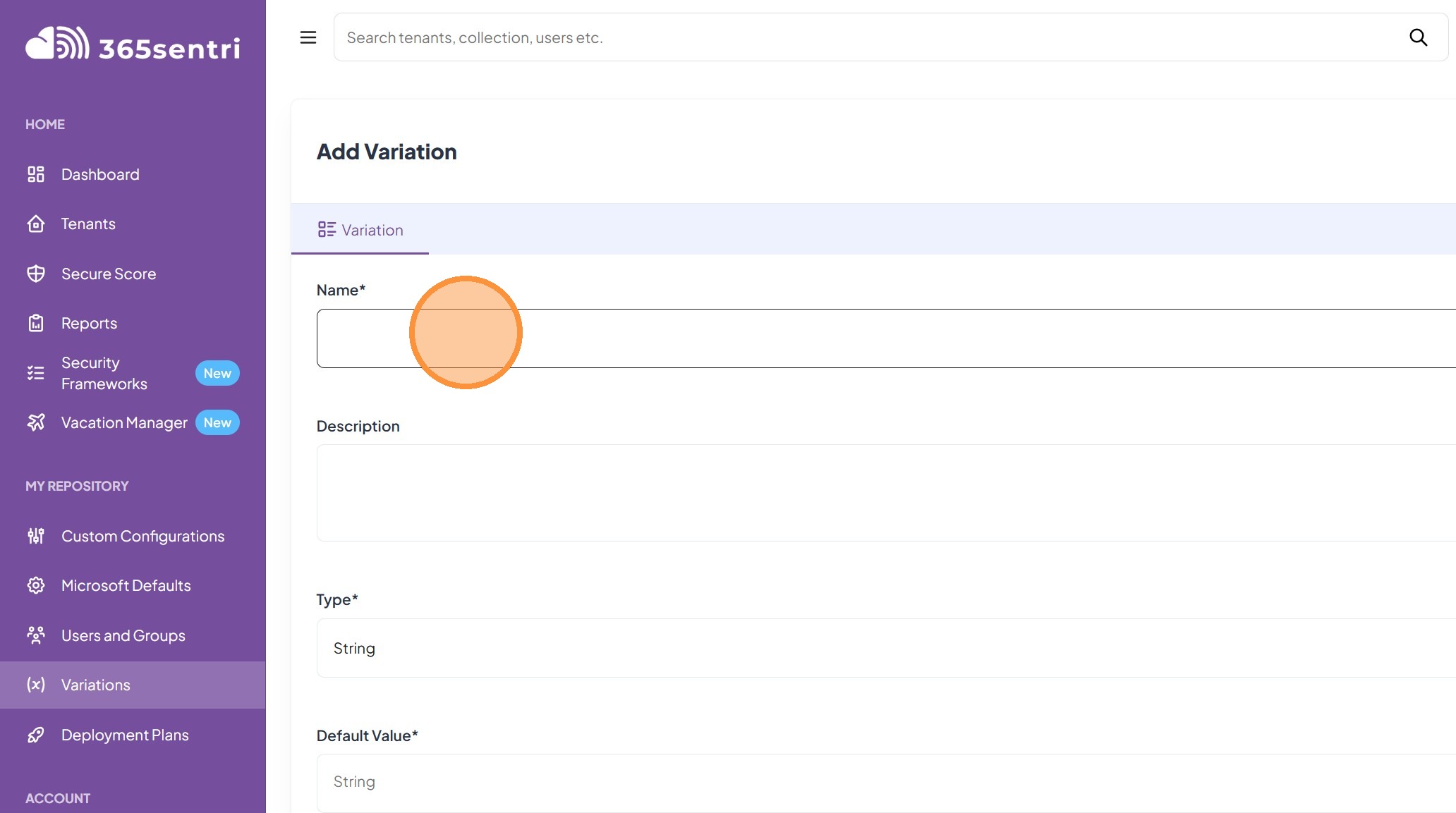This screenshot has height=813, width=1456.
Task: Click the Vacation Manager airplane icon
Action: (36, 422)
